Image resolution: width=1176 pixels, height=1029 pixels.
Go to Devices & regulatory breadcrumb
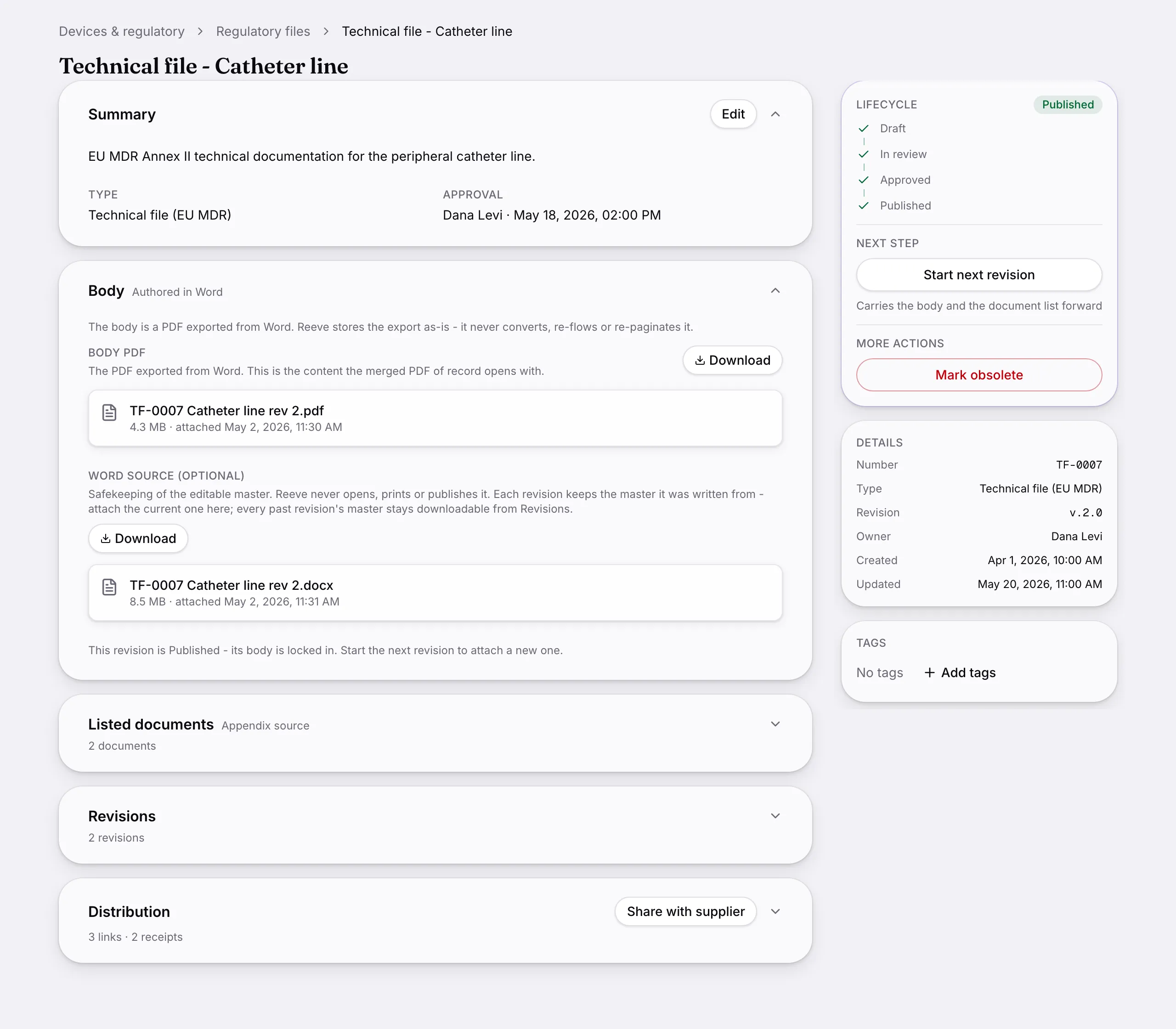(122, 32)
